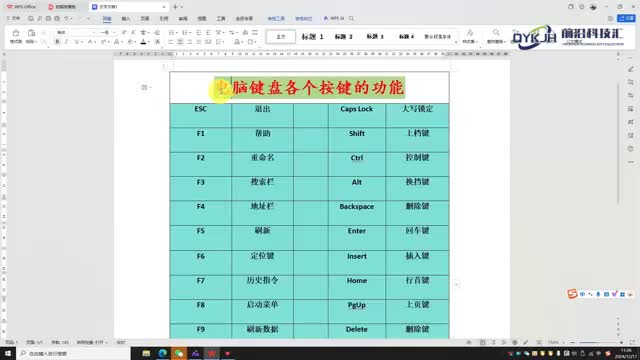Apply the 正文 body text style
This screenshot has width=640, height=360.
[x=281, y=37]
